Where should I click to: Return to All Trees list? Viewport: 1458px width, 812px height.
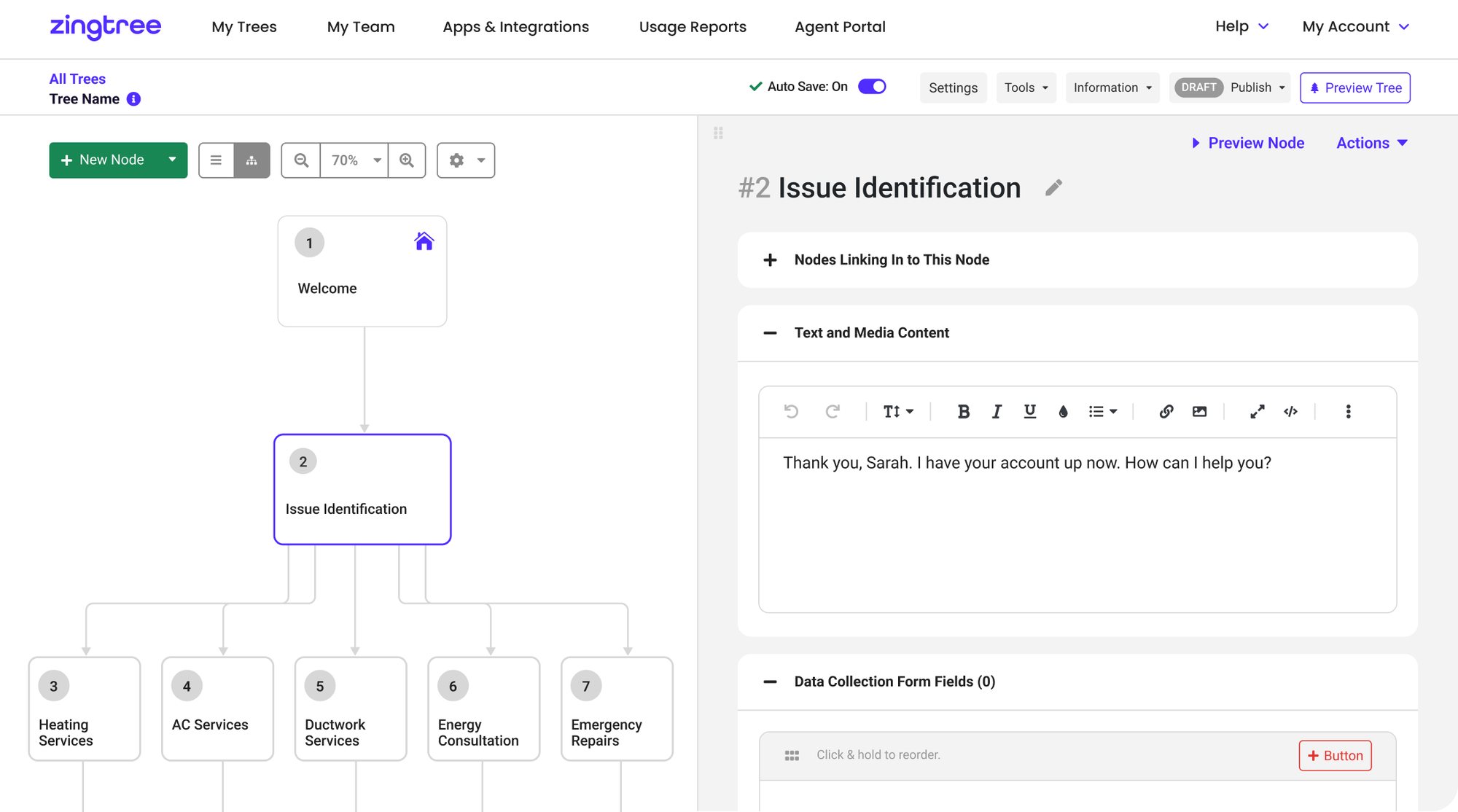(x=77, y=79)
